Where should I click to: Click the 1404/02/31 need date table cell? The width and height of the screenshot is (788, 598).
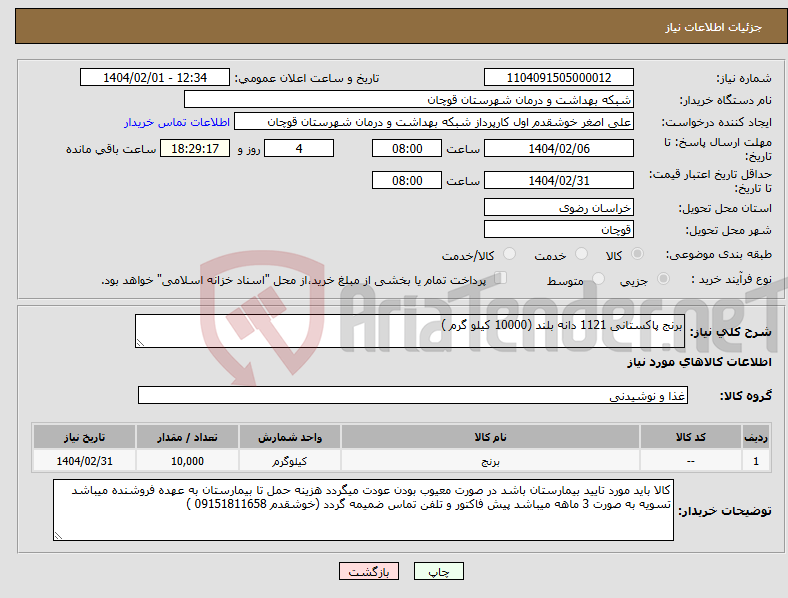point(84,461)
